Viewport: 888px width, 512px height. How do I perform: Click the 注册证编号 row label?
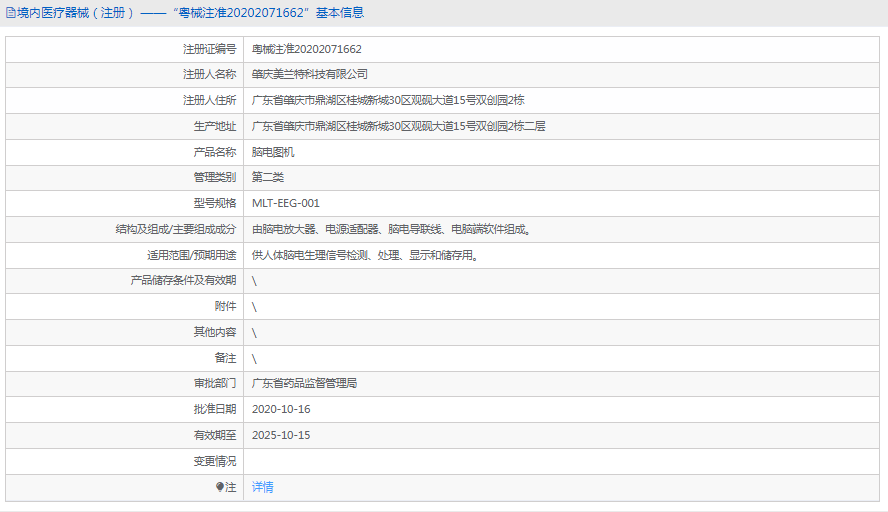tap(209, 48)
